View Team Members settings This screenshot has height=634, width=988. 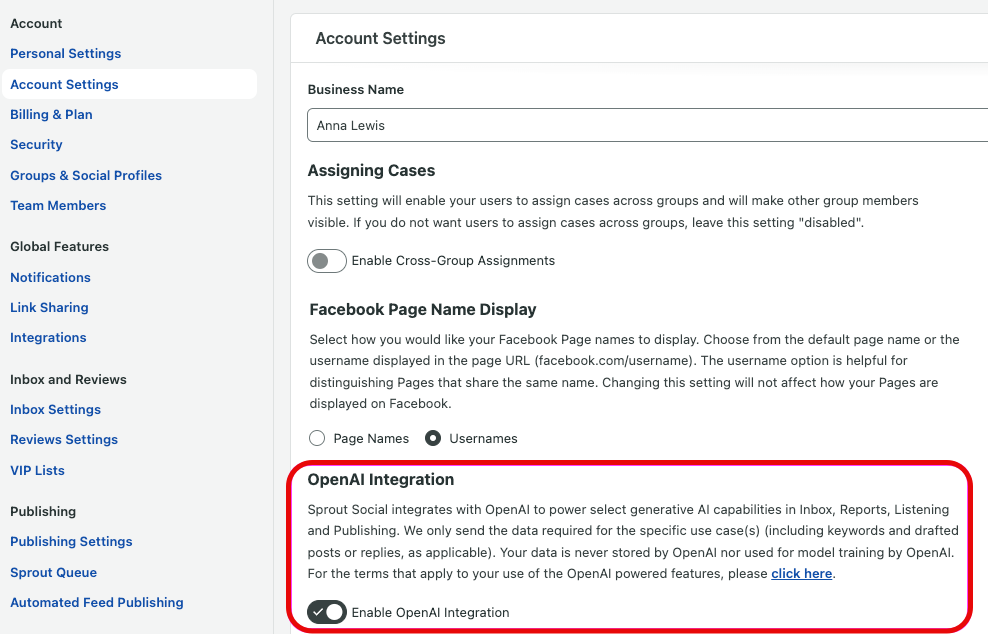58,205
